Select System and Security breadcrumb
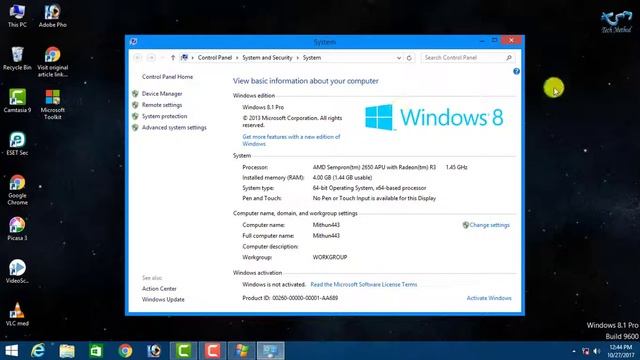Screen dimensions: 640x360 pos(267,58)
